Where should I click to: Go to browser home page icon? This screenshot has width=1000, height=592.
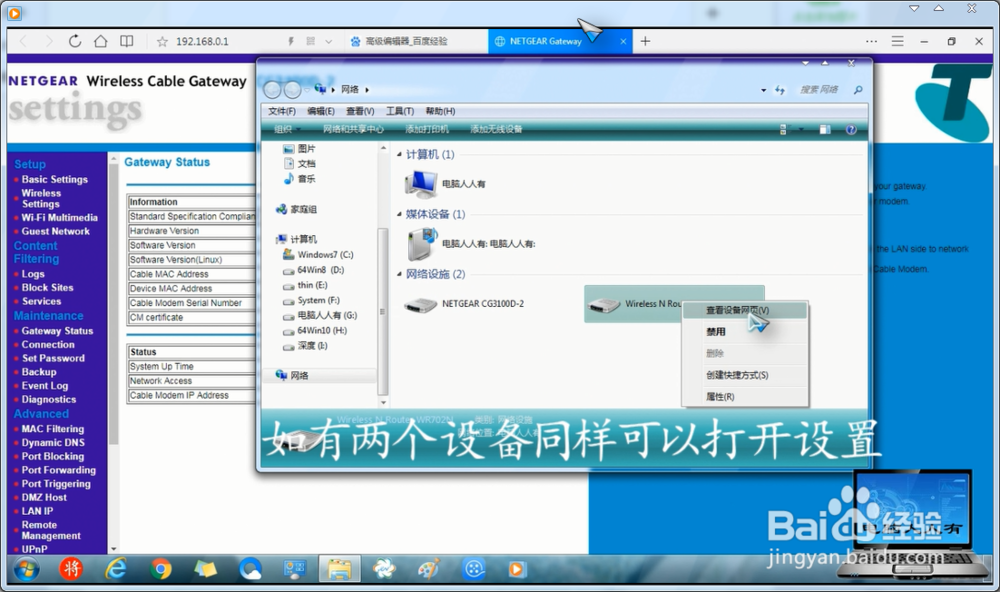pyautogui.click(x=101, y=41)
